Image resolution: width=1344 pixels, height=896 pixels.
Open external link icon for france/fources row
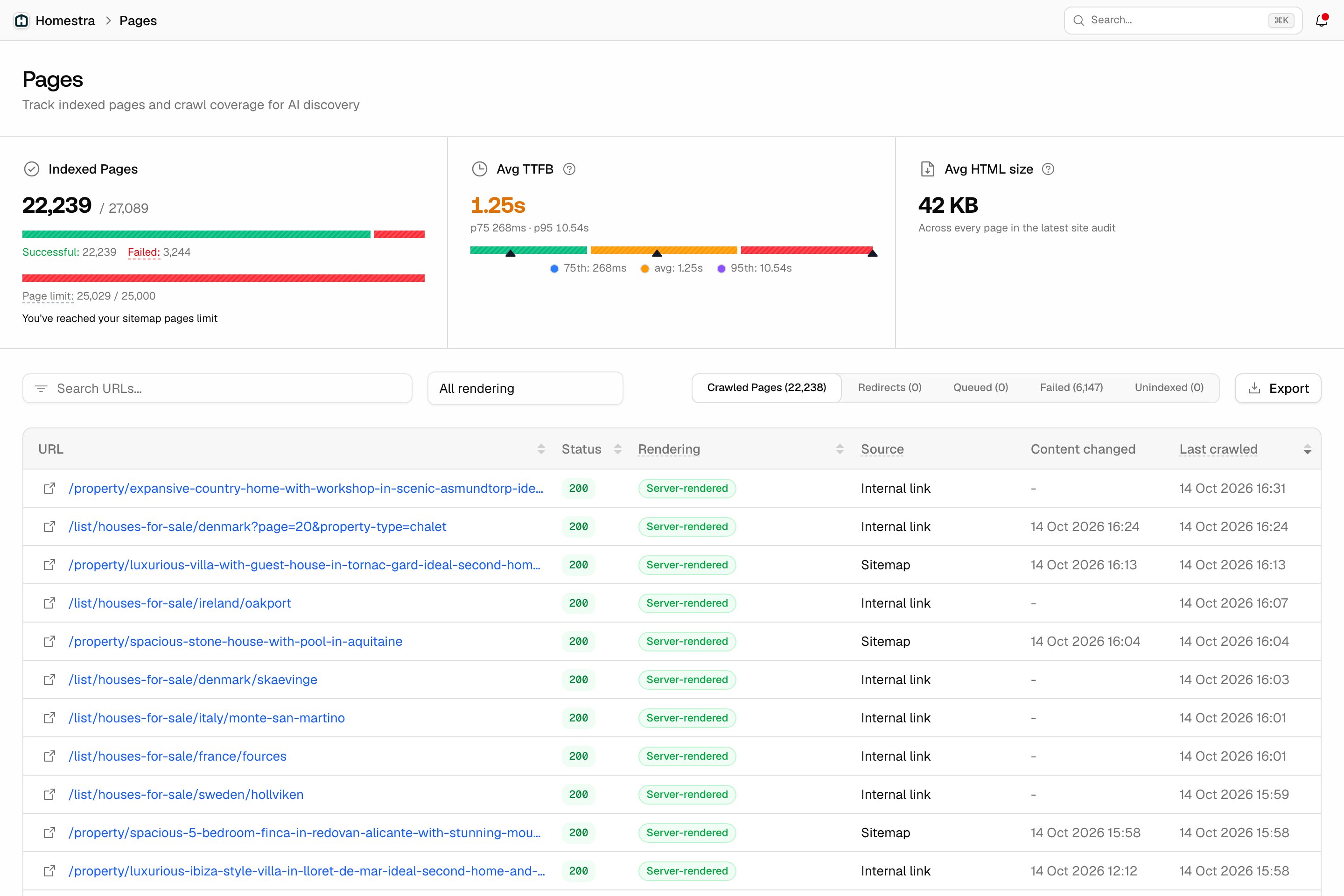[x=50, y=756]
